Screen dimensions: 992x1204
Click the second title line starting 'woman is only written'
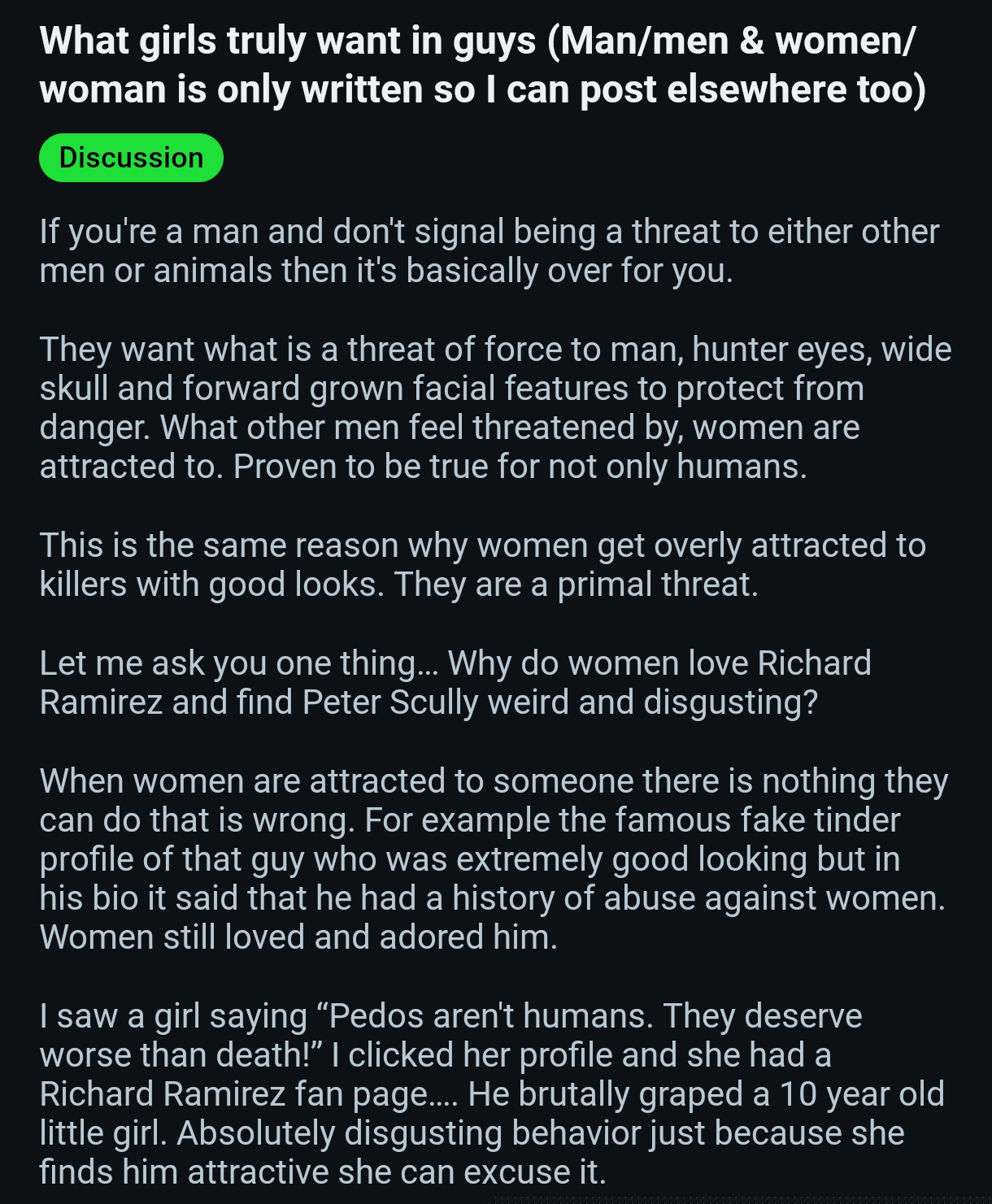click(482, 89)
